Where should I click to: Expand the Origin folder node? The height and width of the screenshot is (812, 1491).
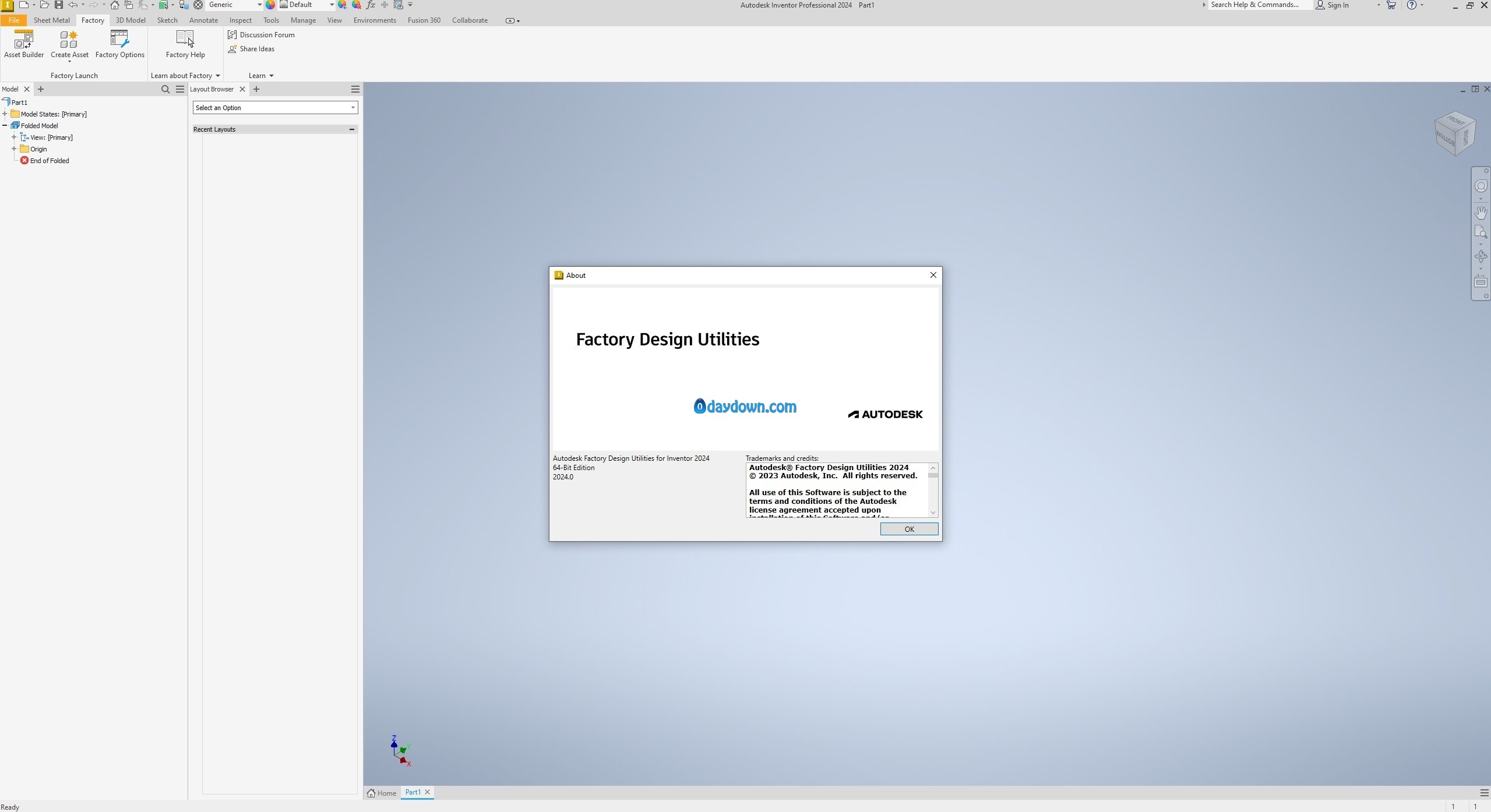(x=15, y=149)
